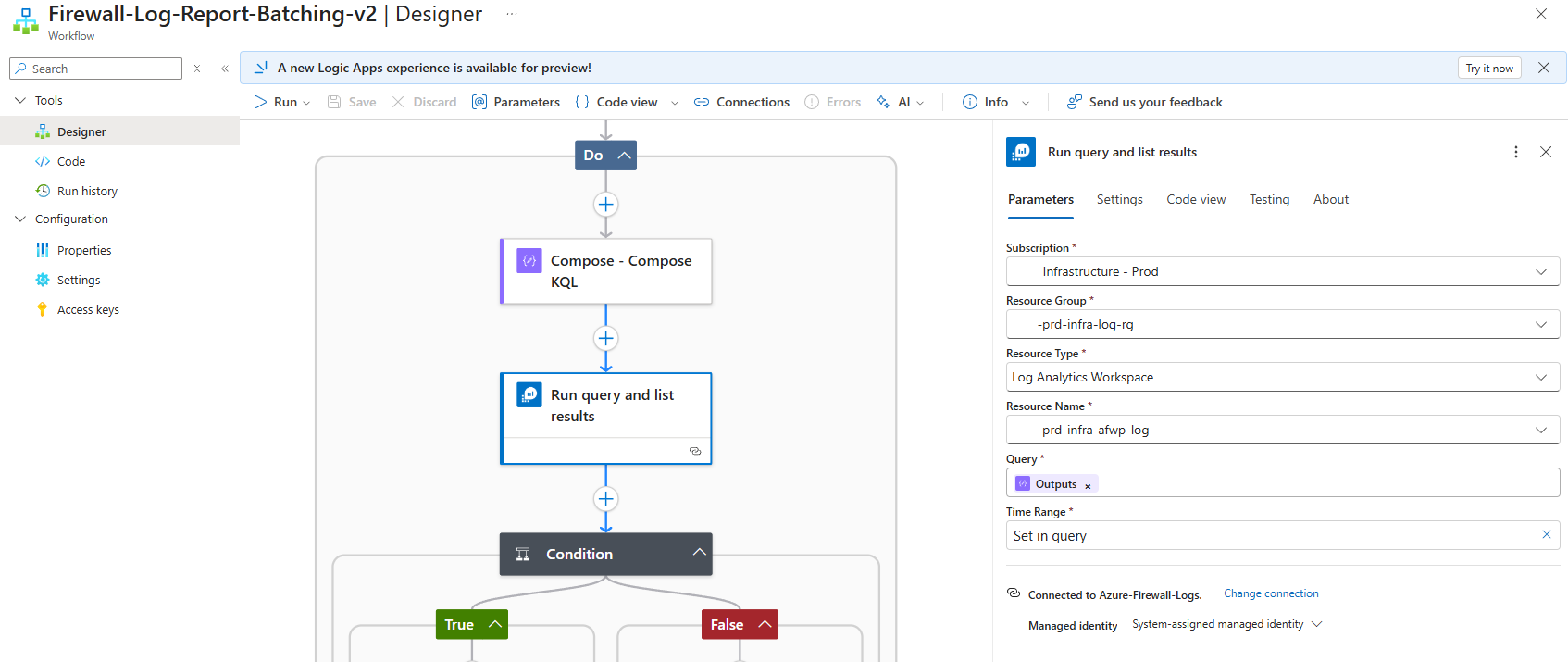The height and width of the screenshot is (662, 1568).
Task: Click the Run play icon in toolbar
Action: coord(260,102)
